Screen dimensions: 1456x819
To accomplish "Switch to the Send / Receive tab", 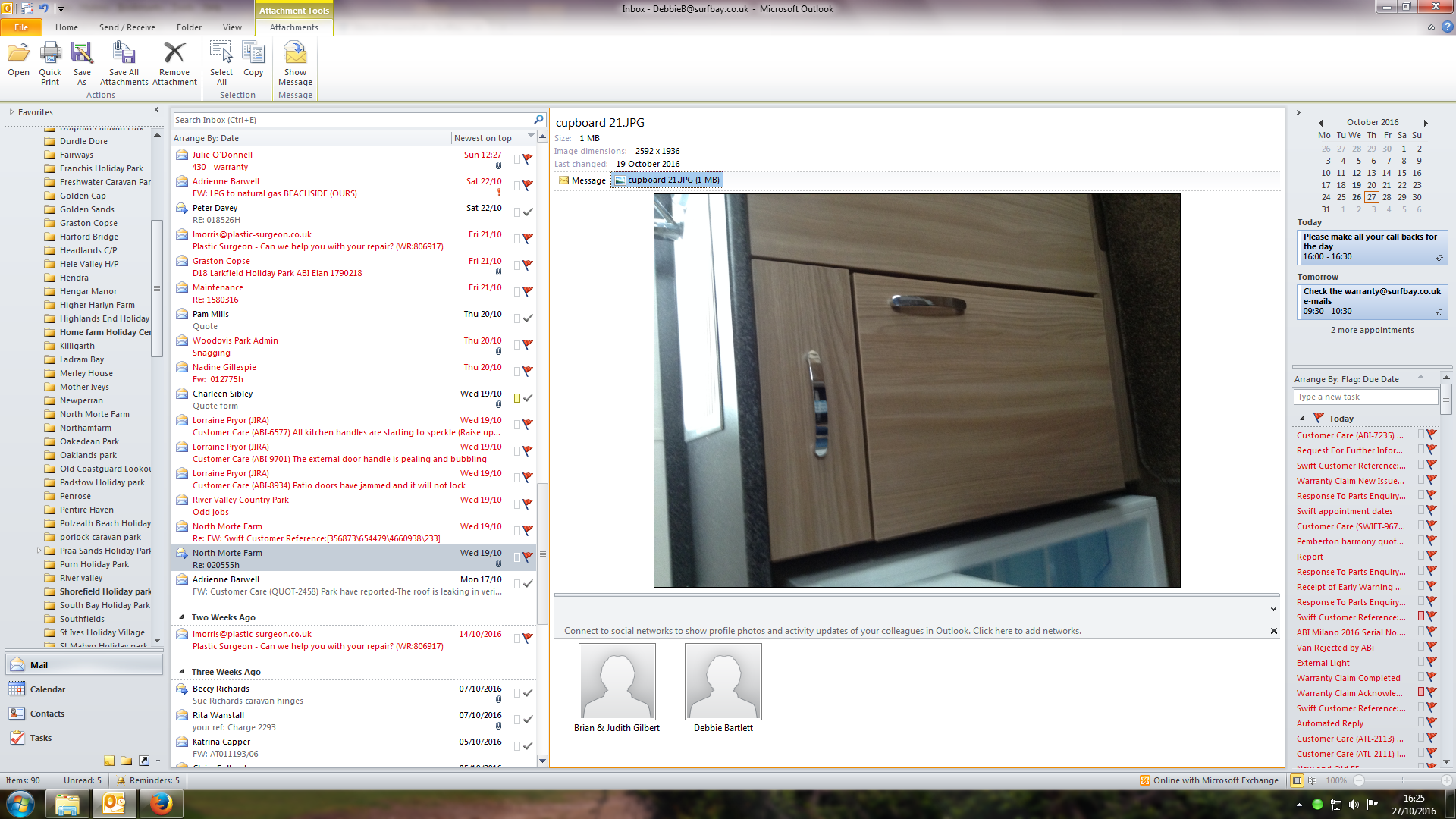I will 127,27.
